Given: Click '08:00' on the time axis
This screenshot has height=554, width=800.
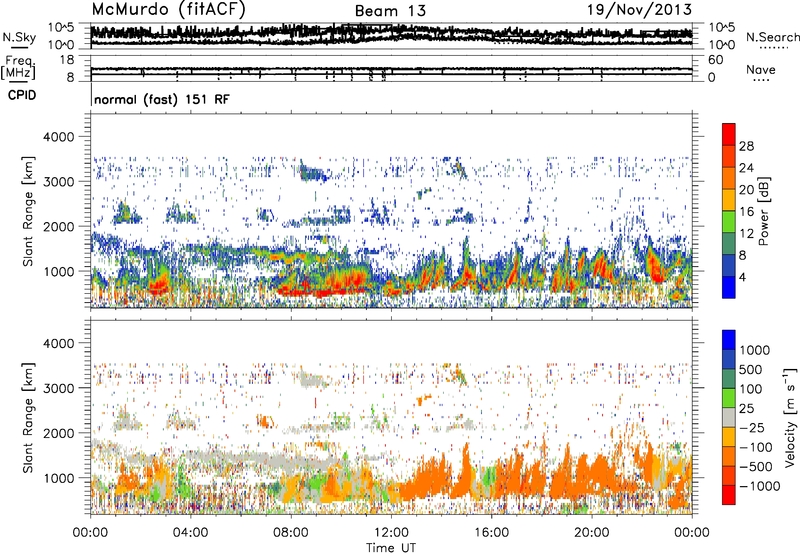Looking at the screenshot, I should point(290,533).
